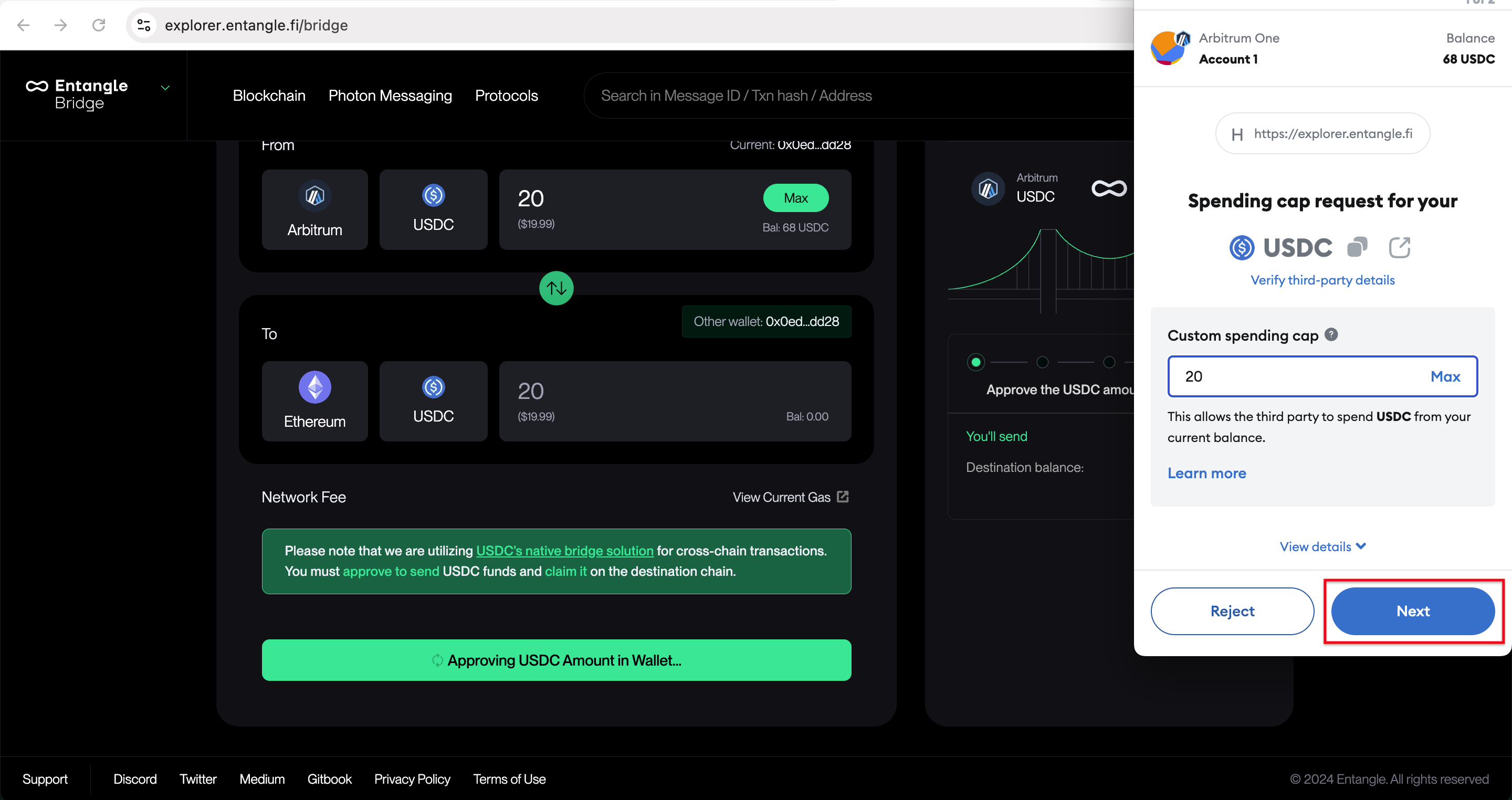Select the Protocols menu item

pyautogui.click(x=505, y=96)
